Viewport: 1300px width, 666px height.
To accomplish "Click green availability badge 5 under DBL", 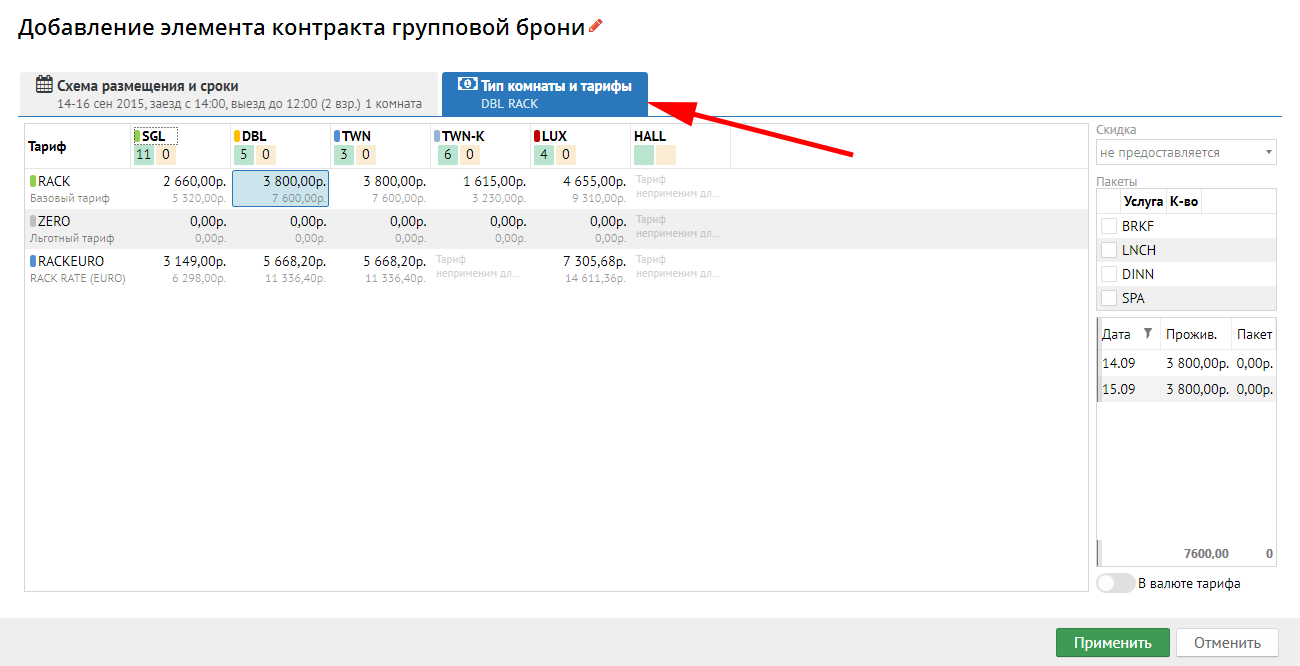I will point(243,154).
